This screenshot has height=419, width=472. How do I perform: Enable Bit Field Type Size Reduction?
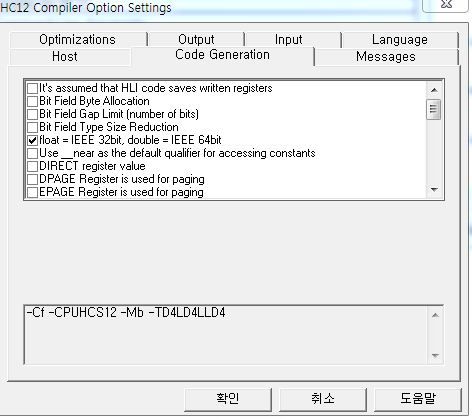(32, 127)
